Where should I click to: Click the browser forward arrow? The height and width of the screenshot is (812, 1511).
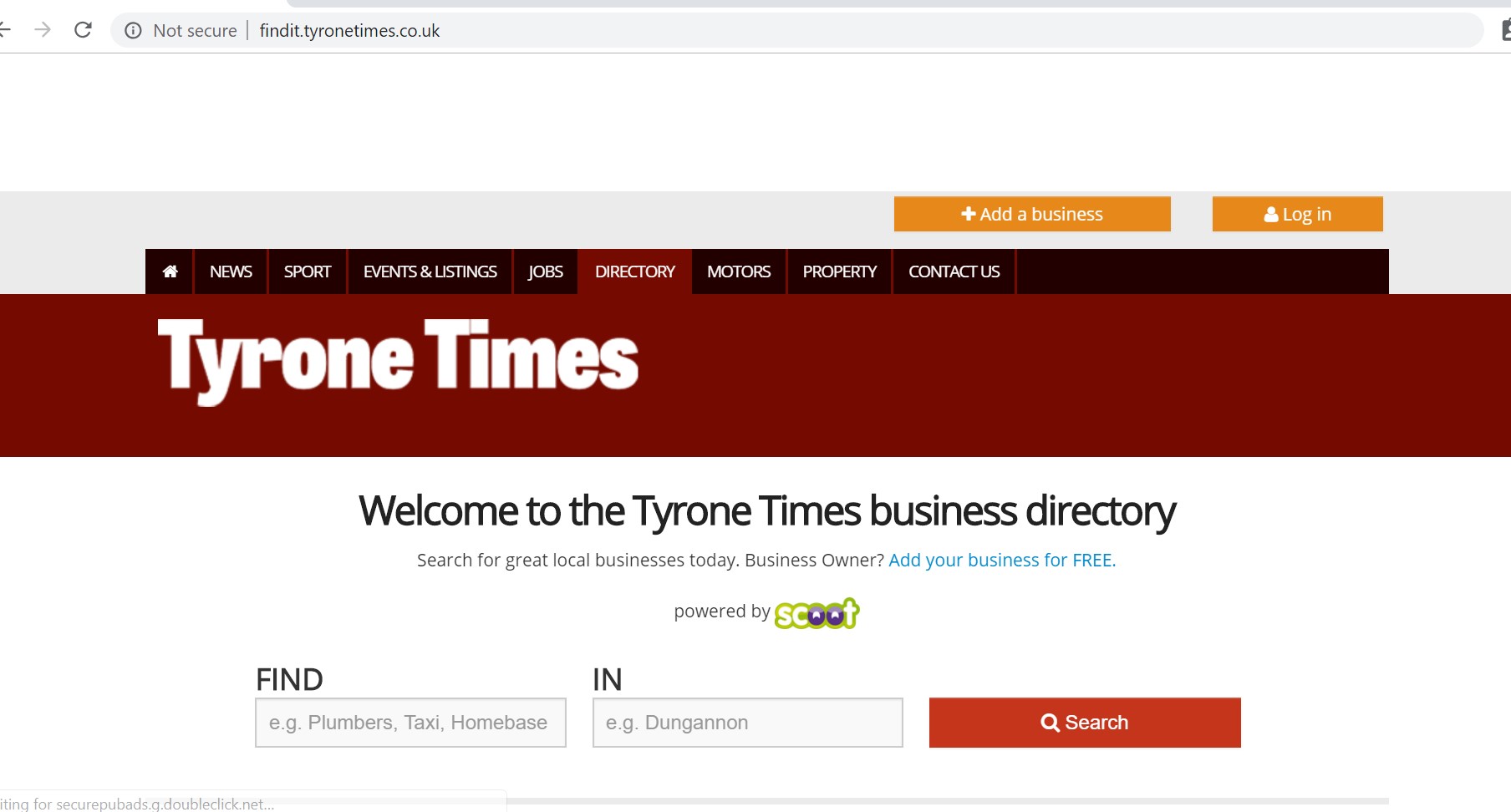click(43, 30)
